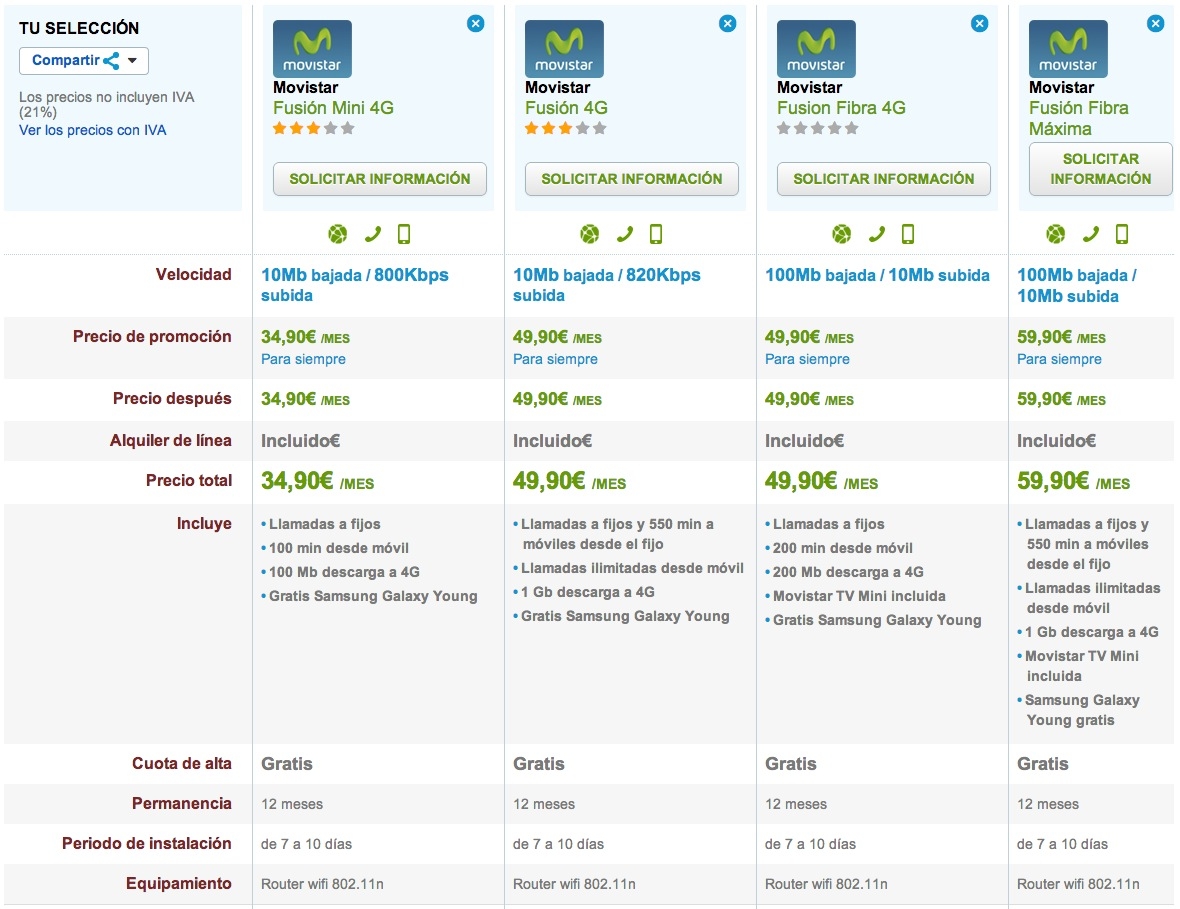Open the Compartir share dropdown
The image size is (1180, 909).
pos(84,61)
